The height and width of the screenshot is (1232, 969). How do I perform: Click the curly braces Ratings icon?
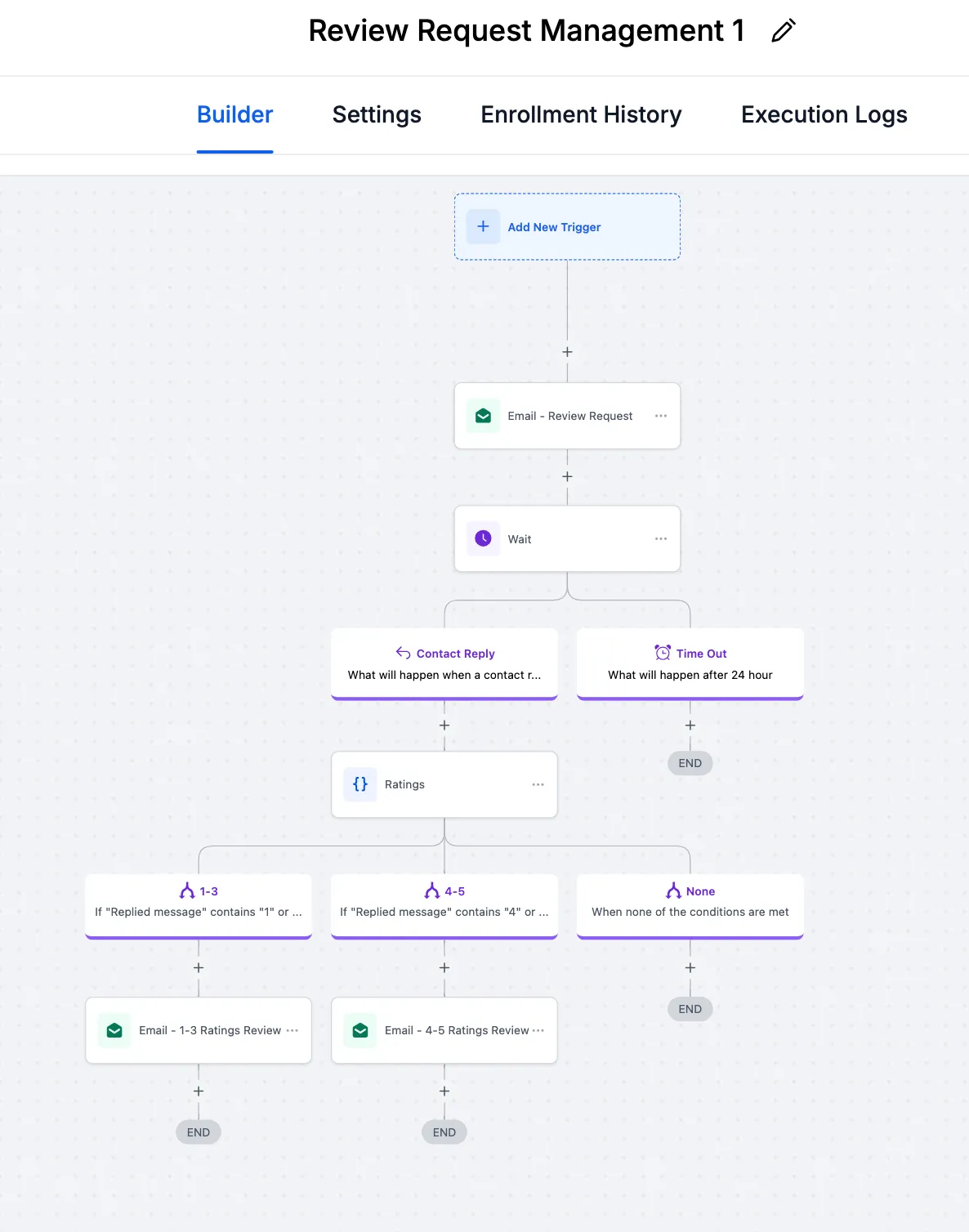pos(360,784)
